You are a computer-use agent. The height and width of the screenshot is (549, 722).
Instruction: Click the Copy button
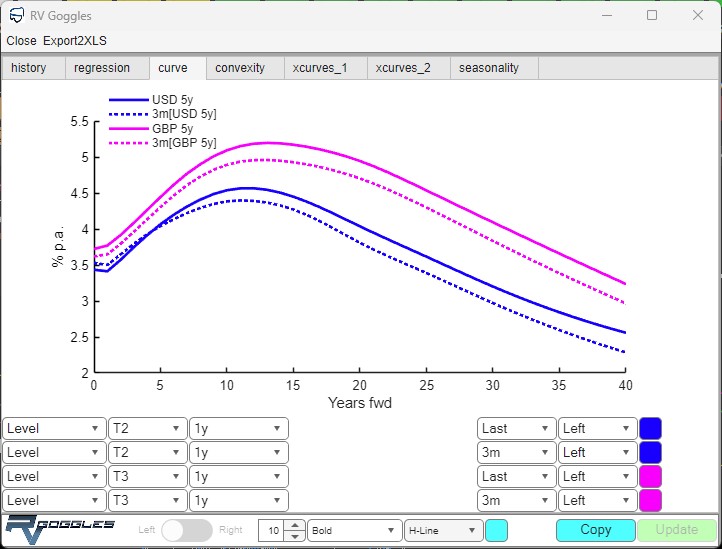pos(596,530)
